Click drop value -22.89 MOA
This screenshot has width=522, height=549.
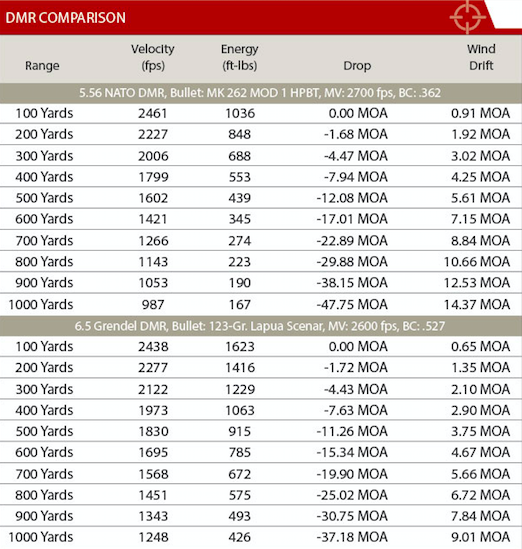tap(352, 241)
